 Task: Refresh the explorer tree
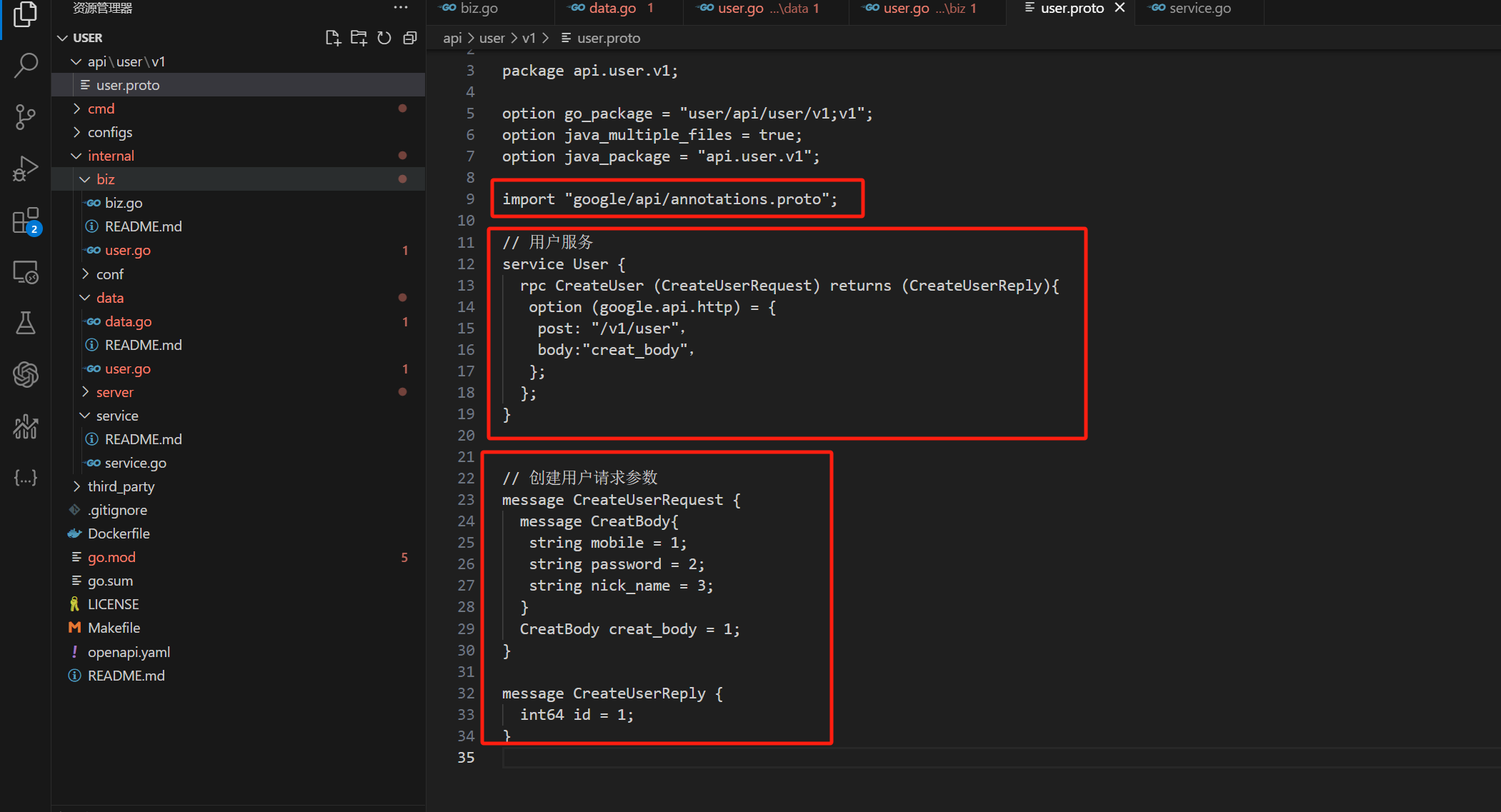(x=384, y=38)
